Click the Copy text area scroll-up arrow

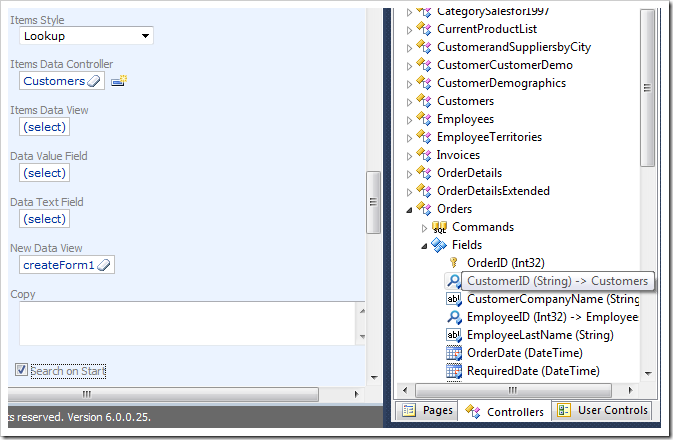[362, 311]
